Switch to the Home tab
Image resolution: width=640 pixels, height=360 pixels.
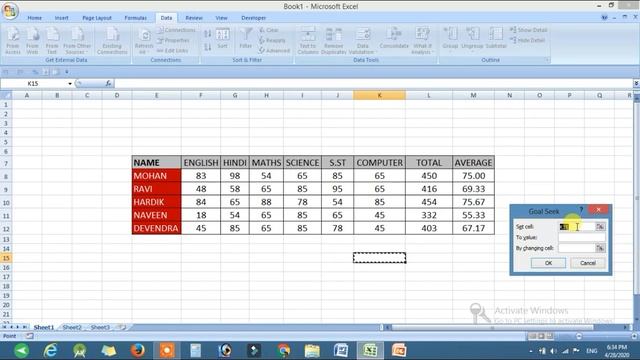point(35,18)
